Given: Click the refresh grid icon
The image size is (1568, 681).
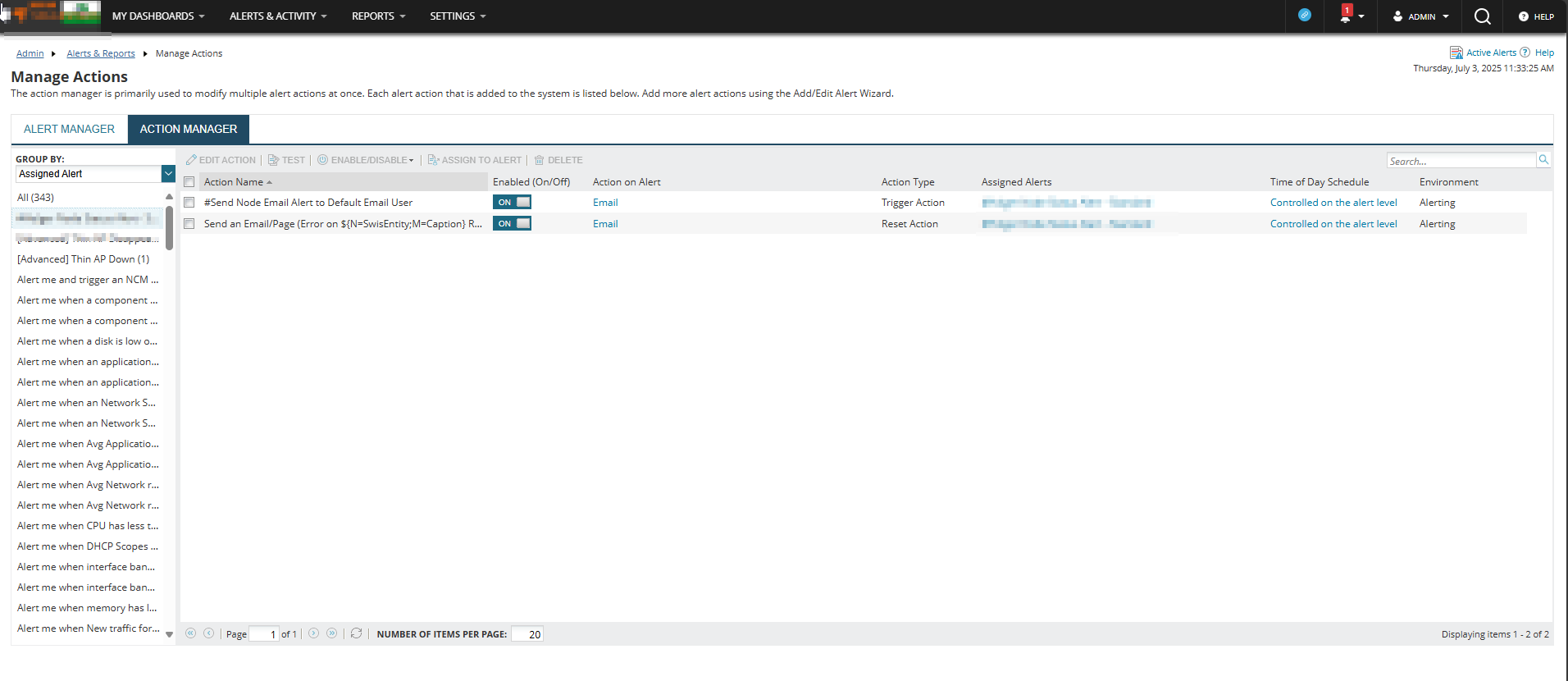Looking at the screenshot, I should tap(356, 633).
